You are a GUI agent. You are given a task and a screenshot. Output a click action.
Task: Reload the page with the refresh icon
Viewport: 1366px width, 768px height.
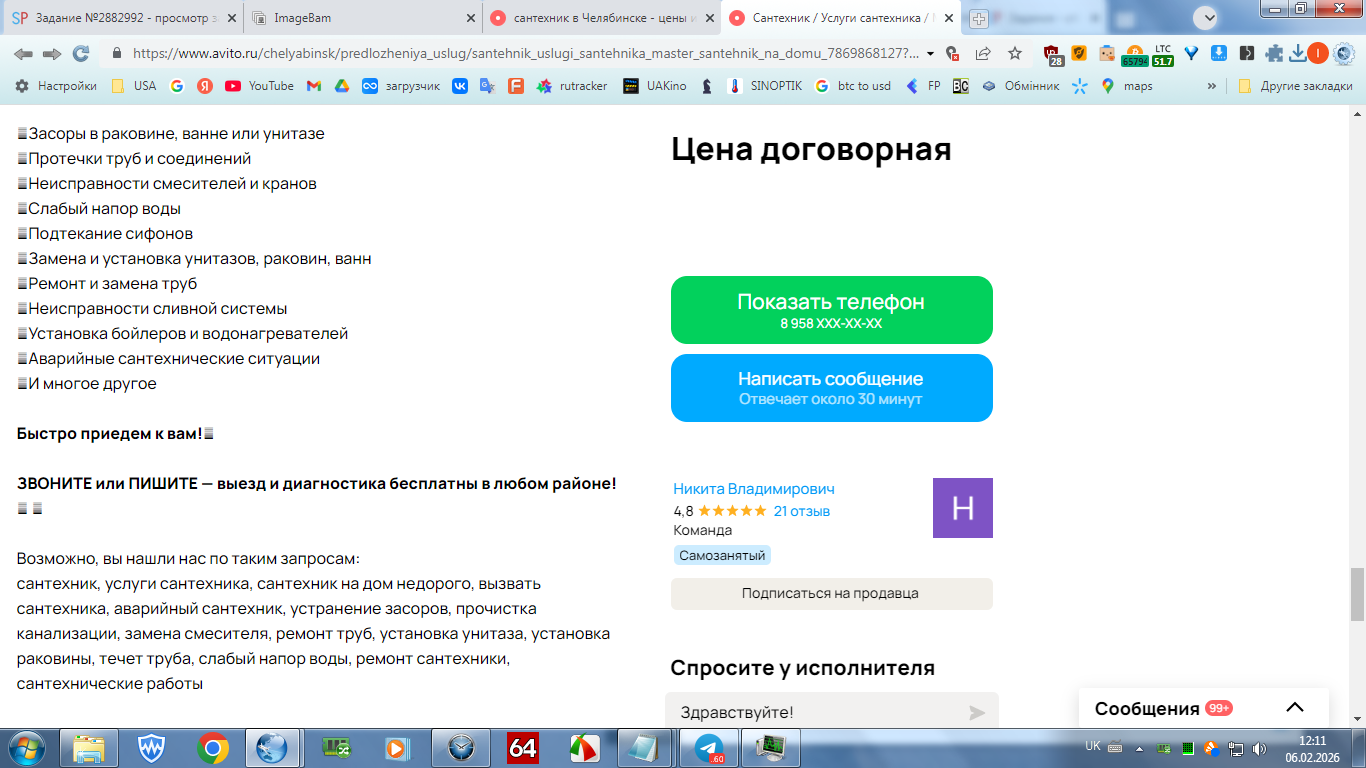(81, 54)
